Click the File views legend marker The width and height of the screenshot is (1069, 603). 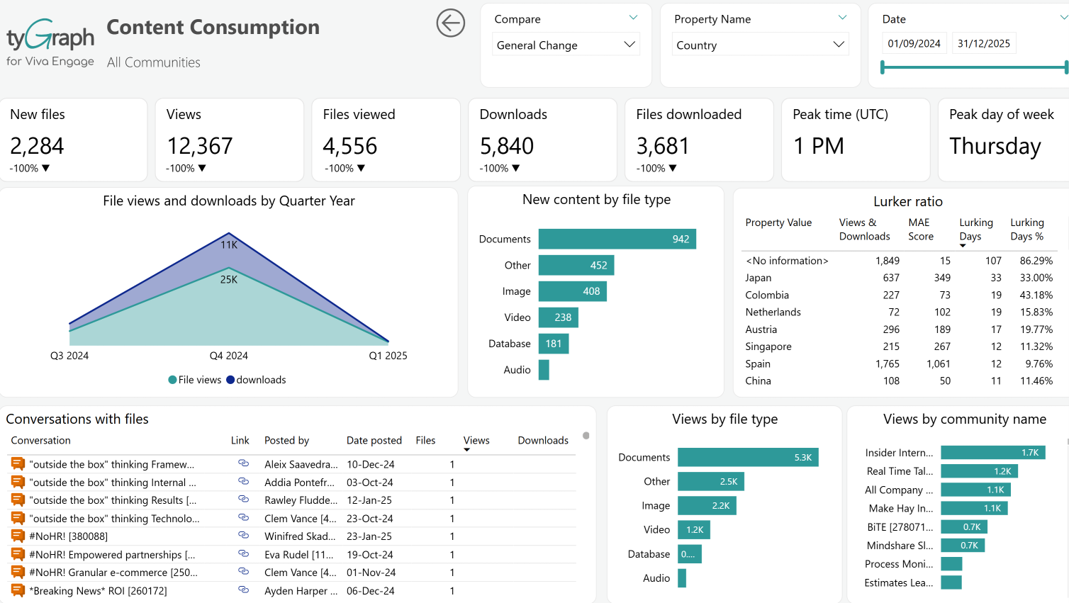coord(172,380)
